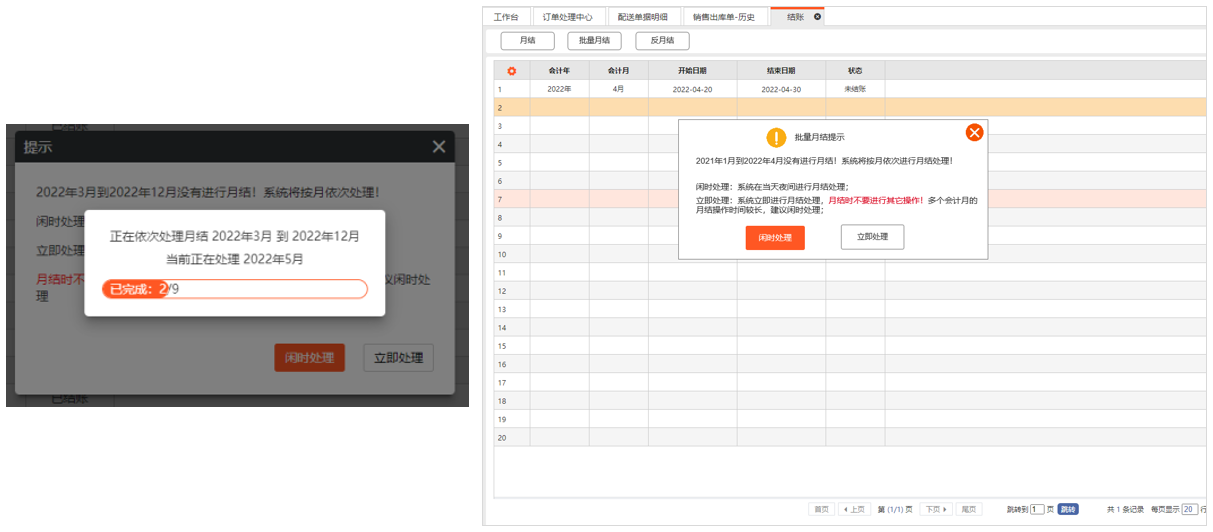Click the 会计月 column header
Viewport: 1213px width, 532px height.
(619, 71)
